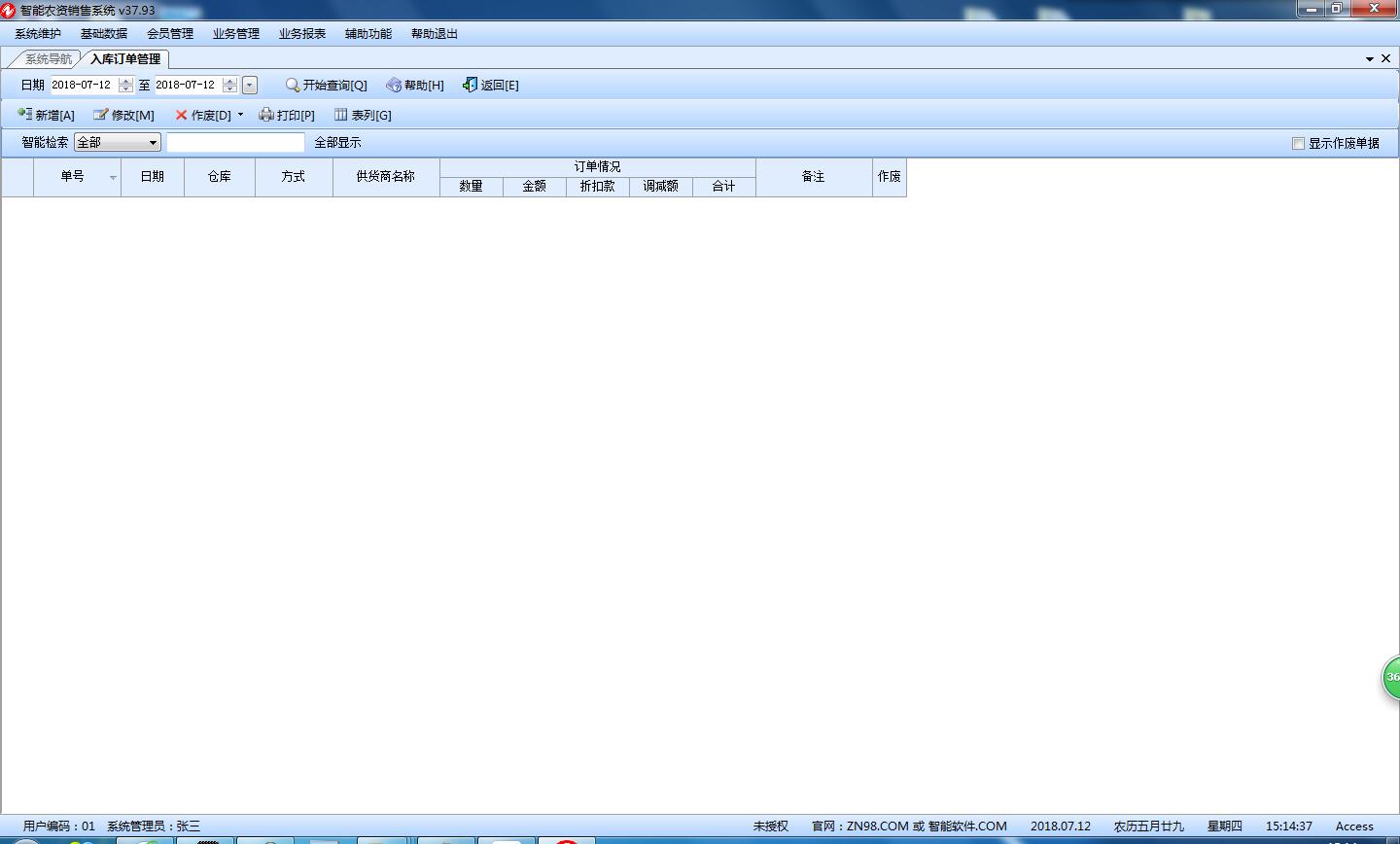The width and height of the screenshot is (1400, 844).
Task: Increase the start date with up arrow
Action: (x=125, y=82)
